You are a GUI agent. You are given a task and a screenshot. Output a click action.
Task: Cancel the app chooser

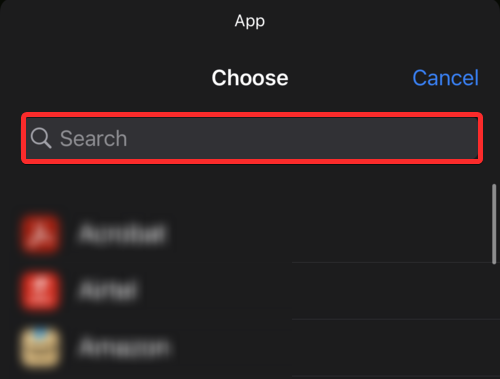point(445,78)
